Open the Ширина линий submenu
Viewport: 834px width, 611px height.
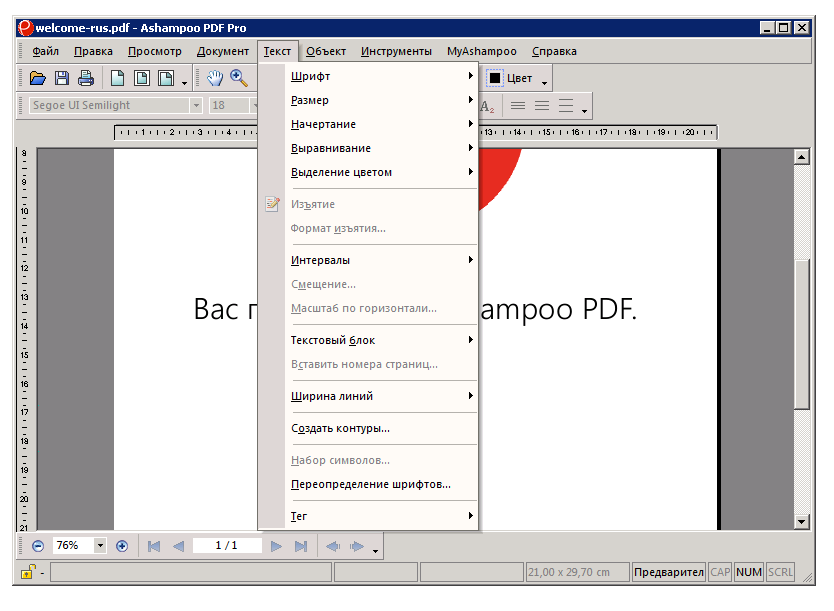(381, 396)
